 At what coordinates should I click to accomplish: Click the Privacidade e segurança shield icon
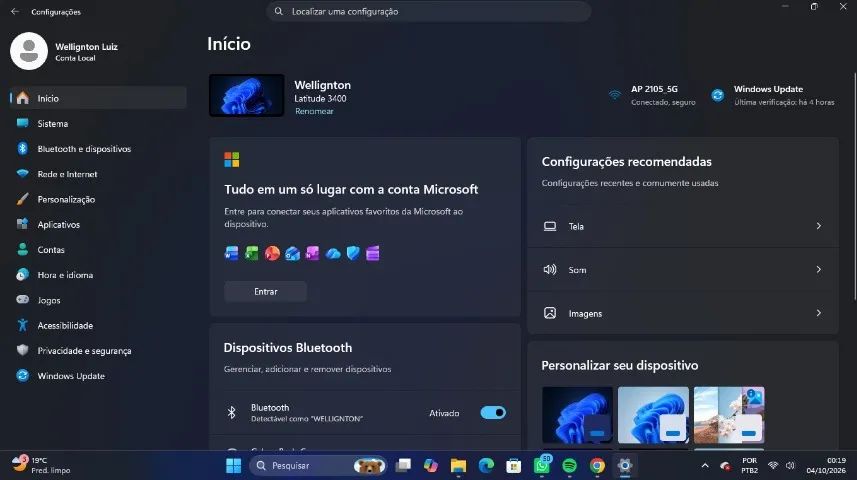click(22, 350)
